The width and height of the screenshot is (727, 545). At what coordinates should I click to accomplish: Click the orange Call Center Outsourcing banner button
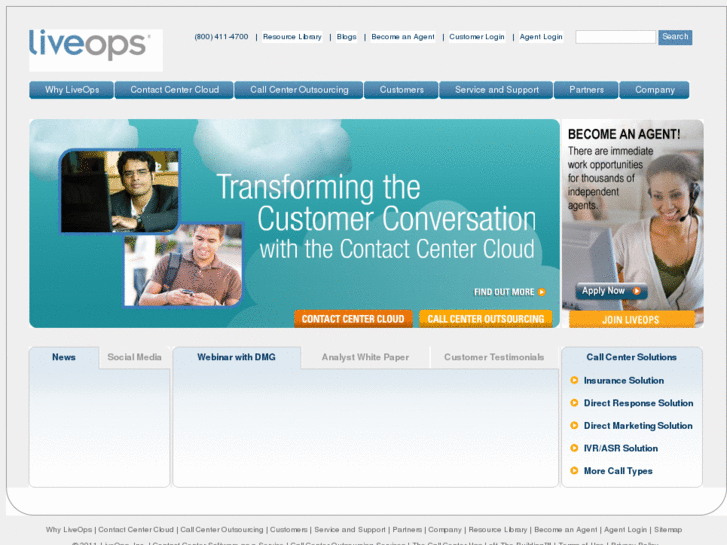[485, 319]
